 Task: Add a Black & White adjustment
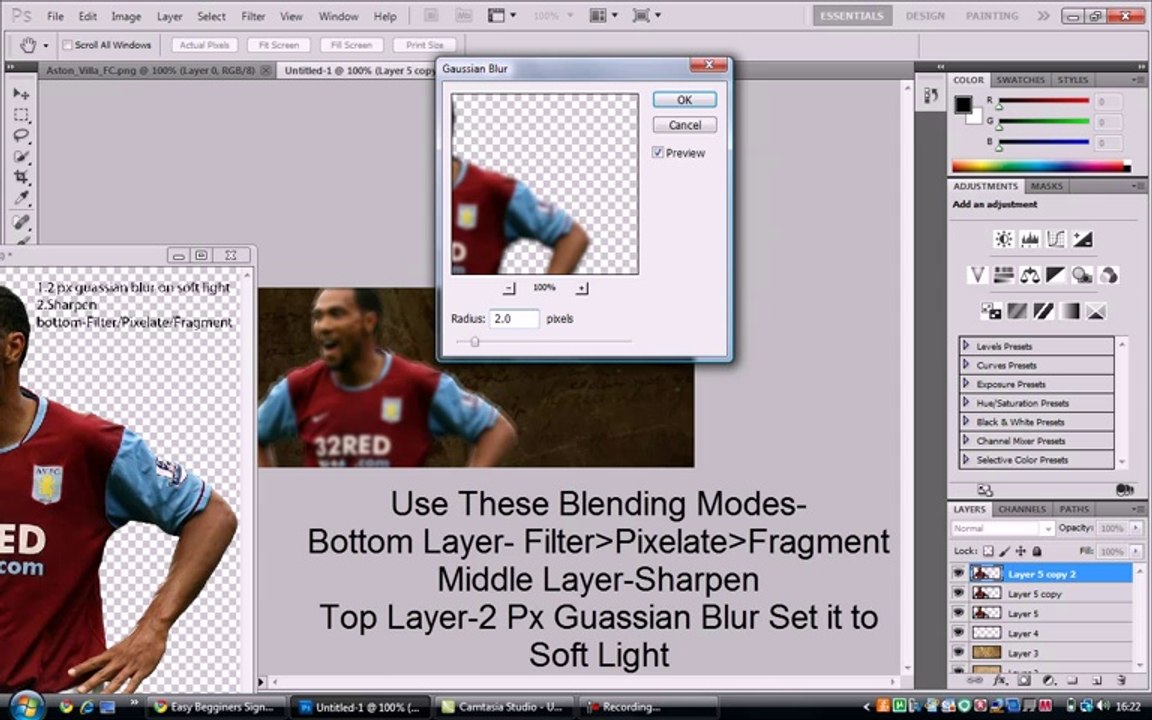pos(1056,275)
